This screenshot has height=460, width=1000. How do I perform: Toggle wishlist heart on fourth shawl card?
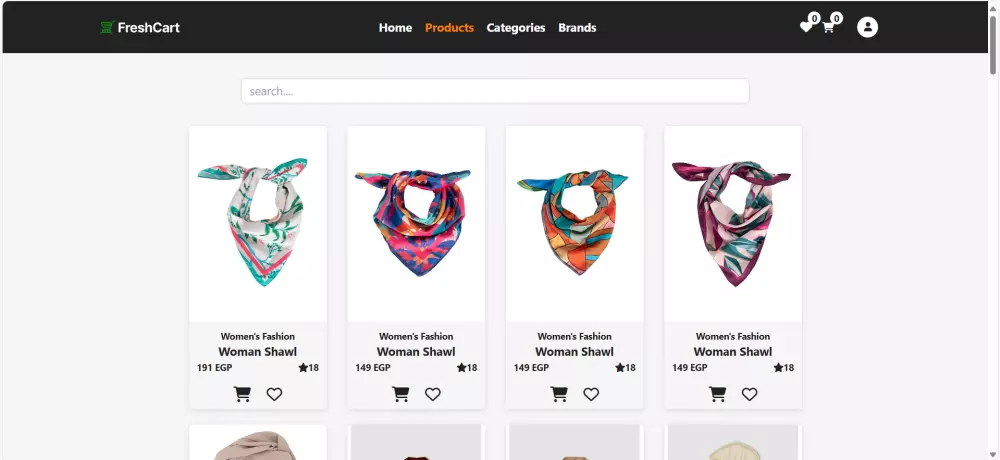pyautogui.click(x=749, y=394)
